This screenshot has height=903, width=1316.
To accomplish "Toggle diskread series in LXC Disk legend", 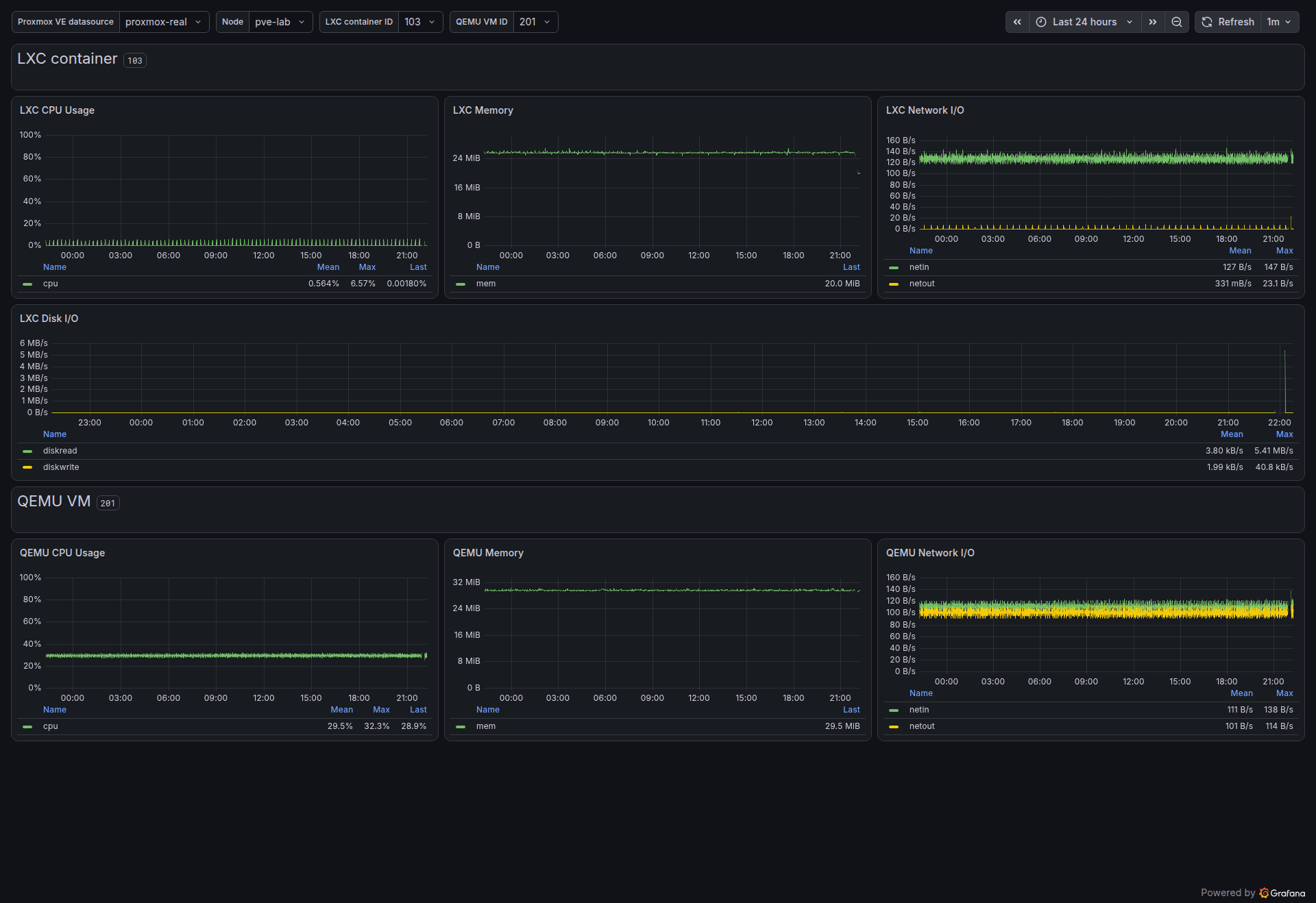I will click(x=60, y=451).
